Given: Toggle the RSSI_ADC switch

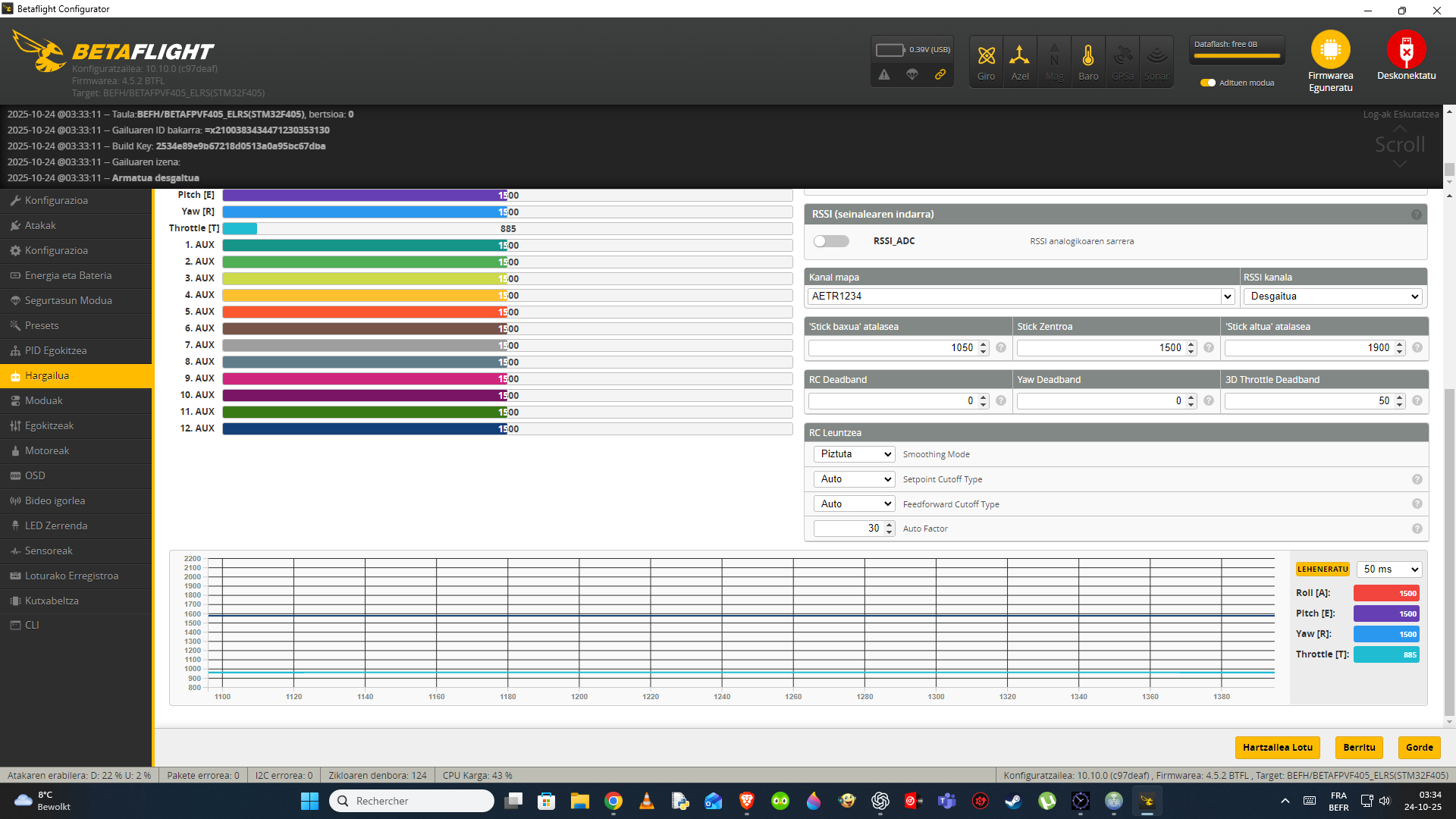Looking at the screenshot, I should click(831, 241).
